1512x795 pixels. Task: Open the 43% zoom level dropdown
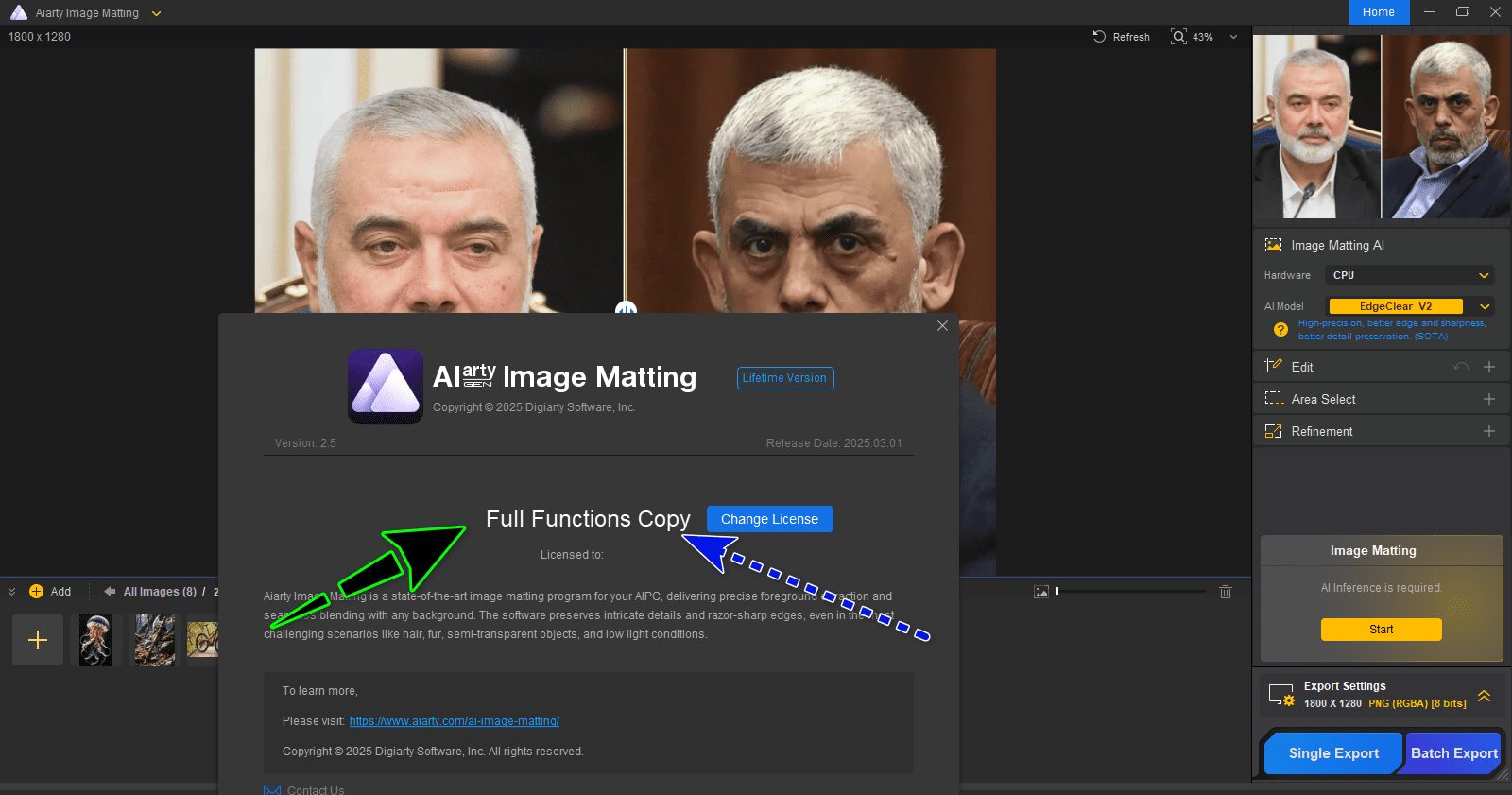(1233, 37)
